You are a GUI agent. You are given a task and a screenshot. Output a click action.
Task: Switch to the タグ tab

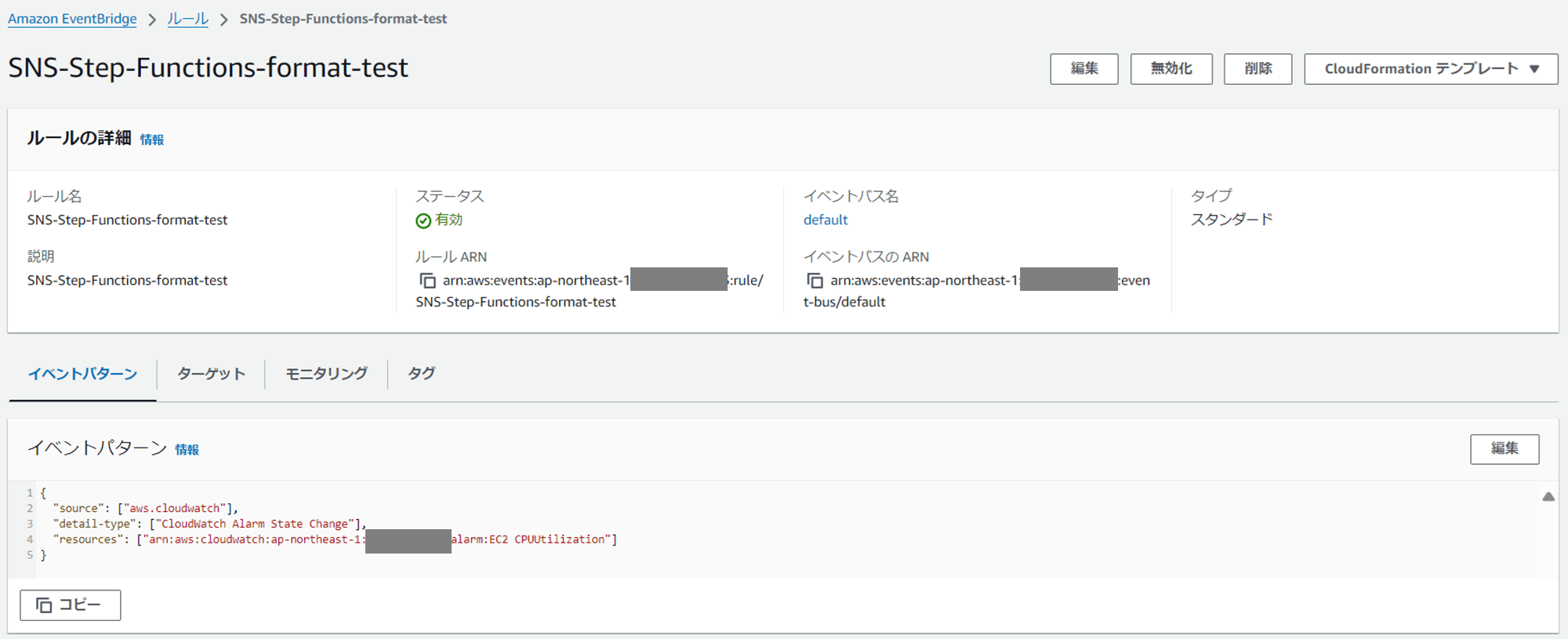click(x=421, y=374)
